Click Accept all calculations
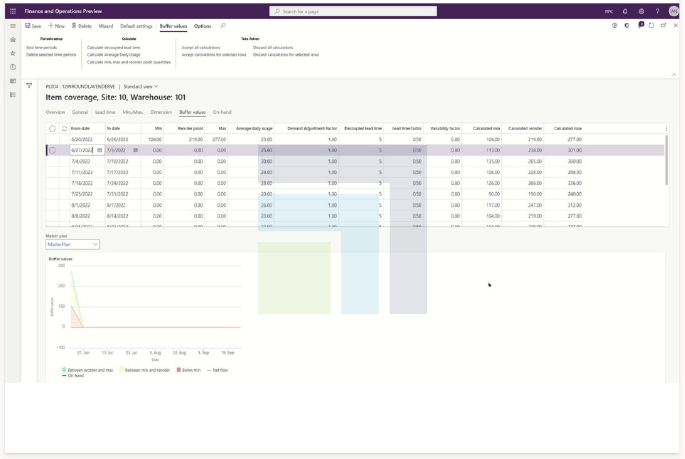The height and width of the screenshot is (459, 685). (x=201, y=48)
